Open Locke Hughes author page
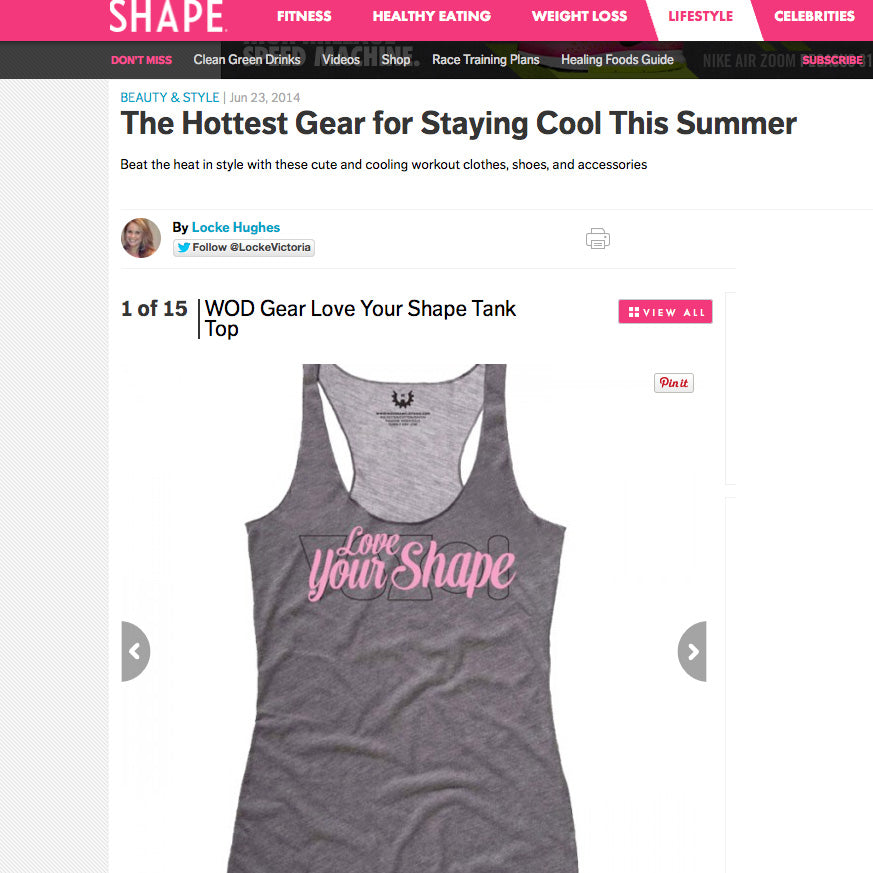 236,227
